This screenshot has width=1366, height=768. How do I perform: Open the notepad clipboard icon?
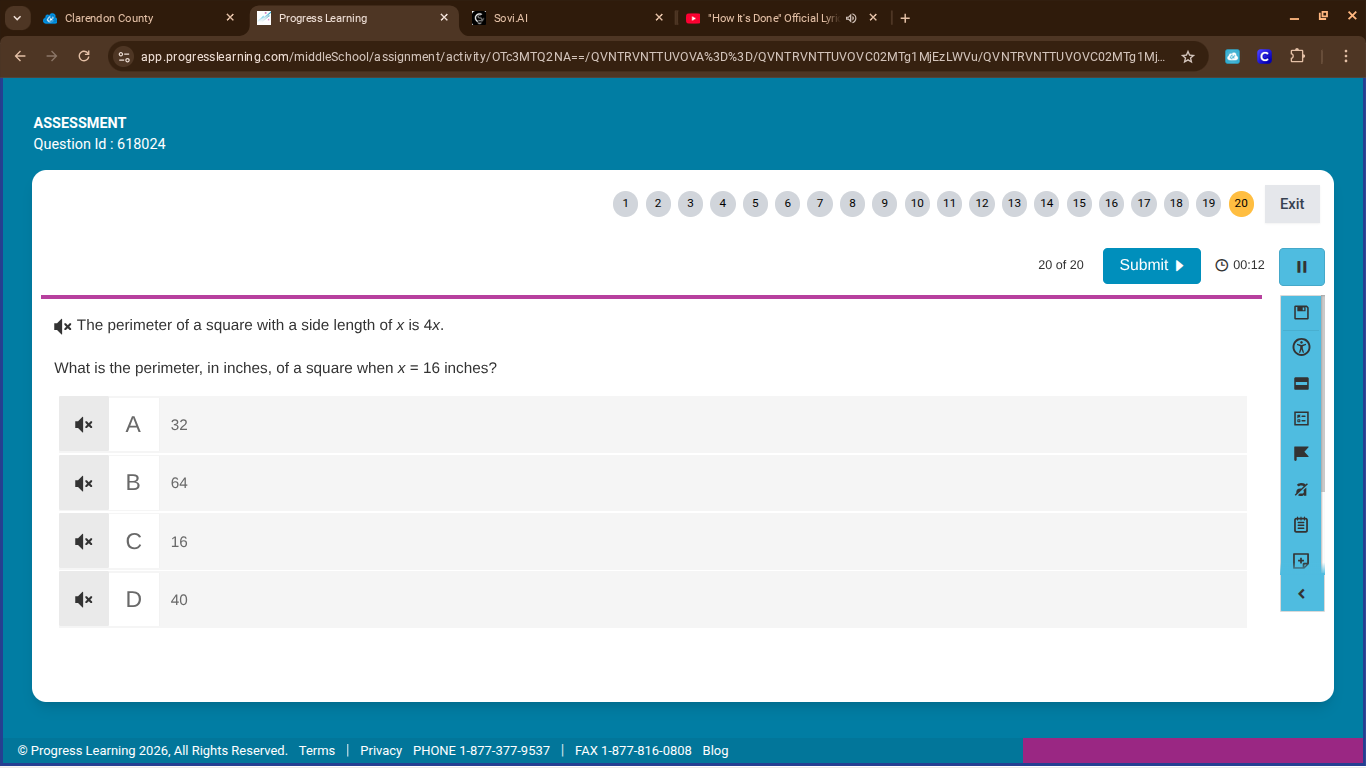pyautogui.click(x=1301, y=525)
